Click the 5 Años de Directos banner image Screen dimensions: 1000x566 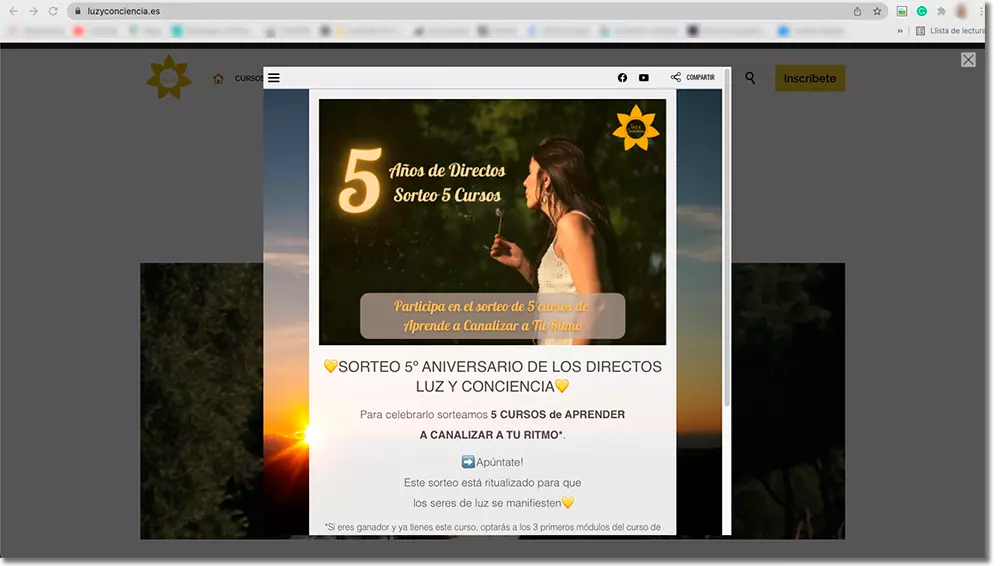click(492, 221)
